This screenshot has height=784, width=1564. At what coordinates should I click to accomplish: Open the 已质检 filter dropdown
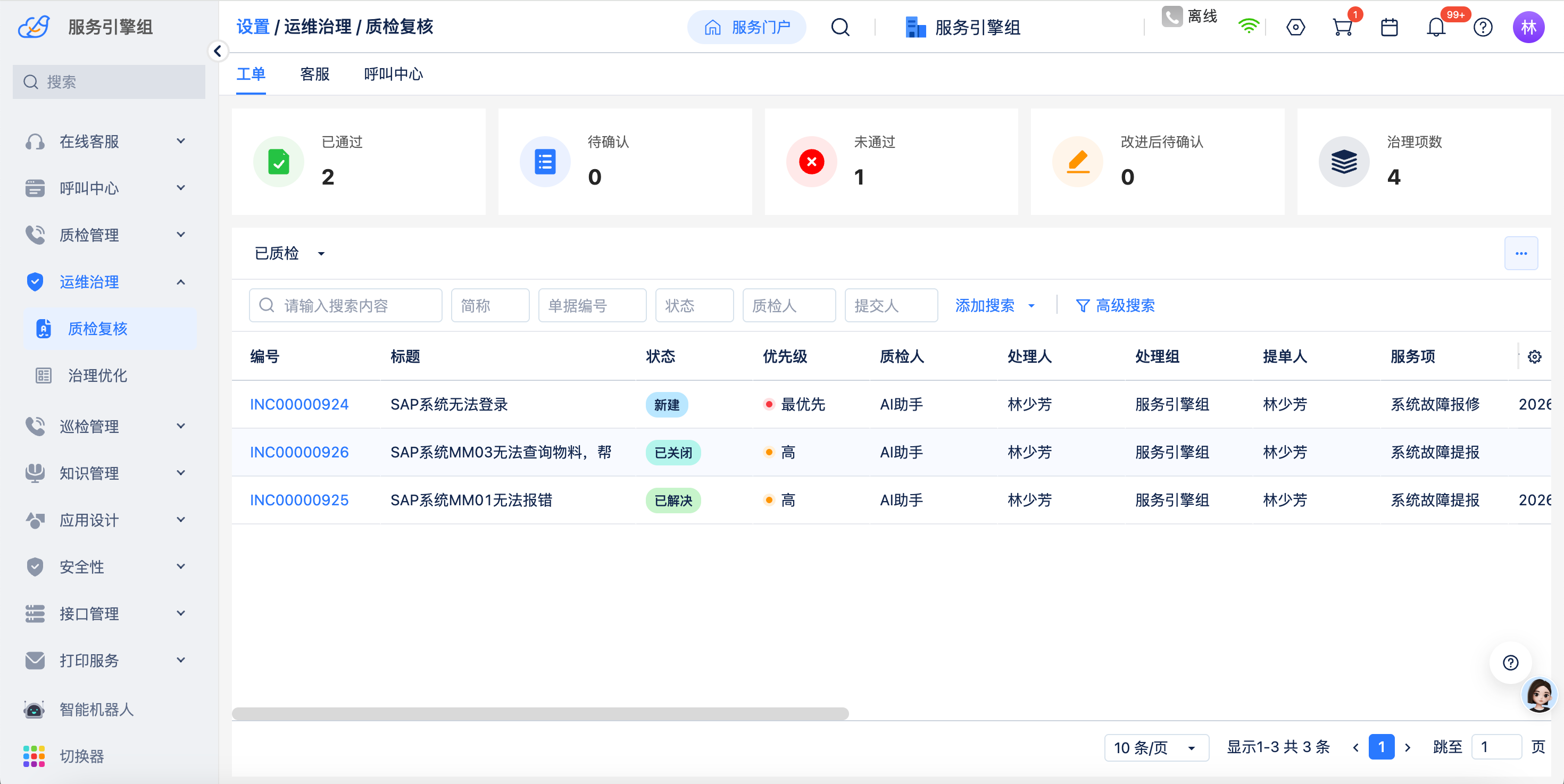(289, 254)
